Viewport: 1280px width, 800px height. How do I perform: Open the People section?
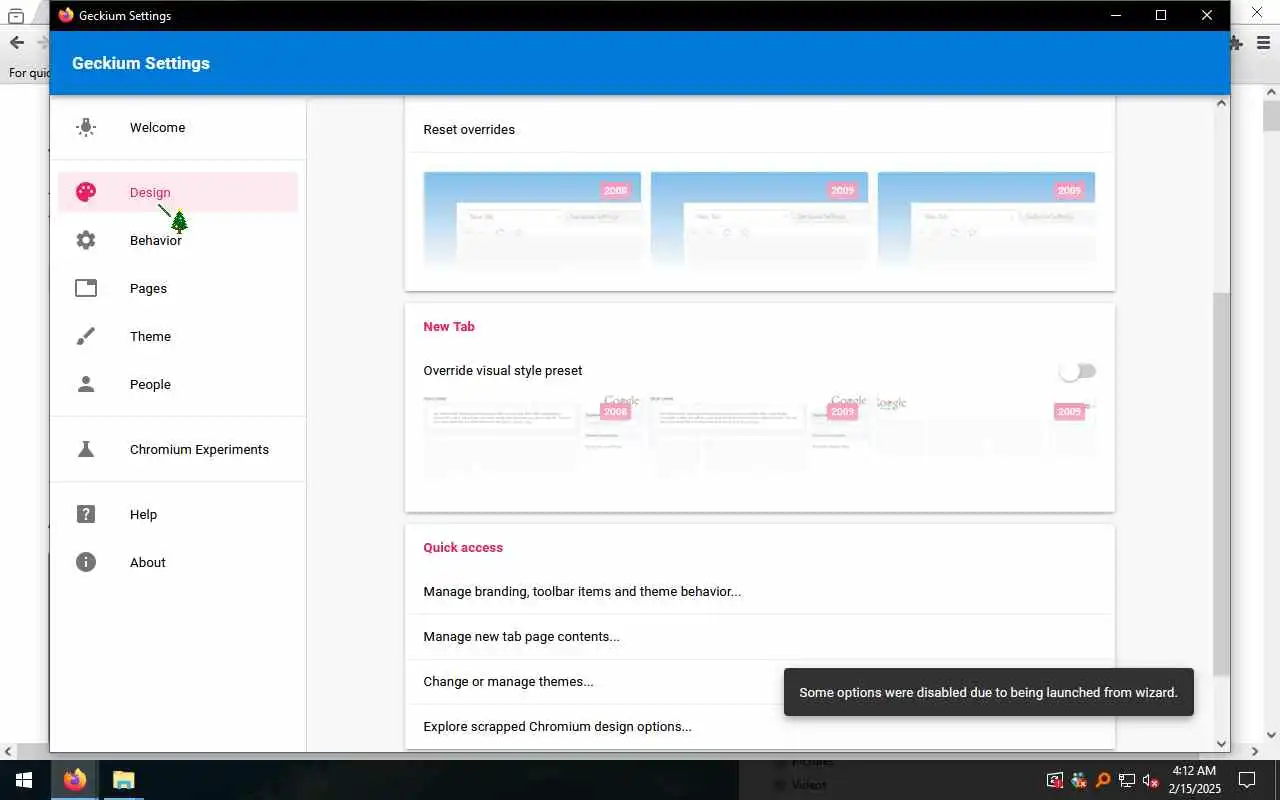click(177, 384)
